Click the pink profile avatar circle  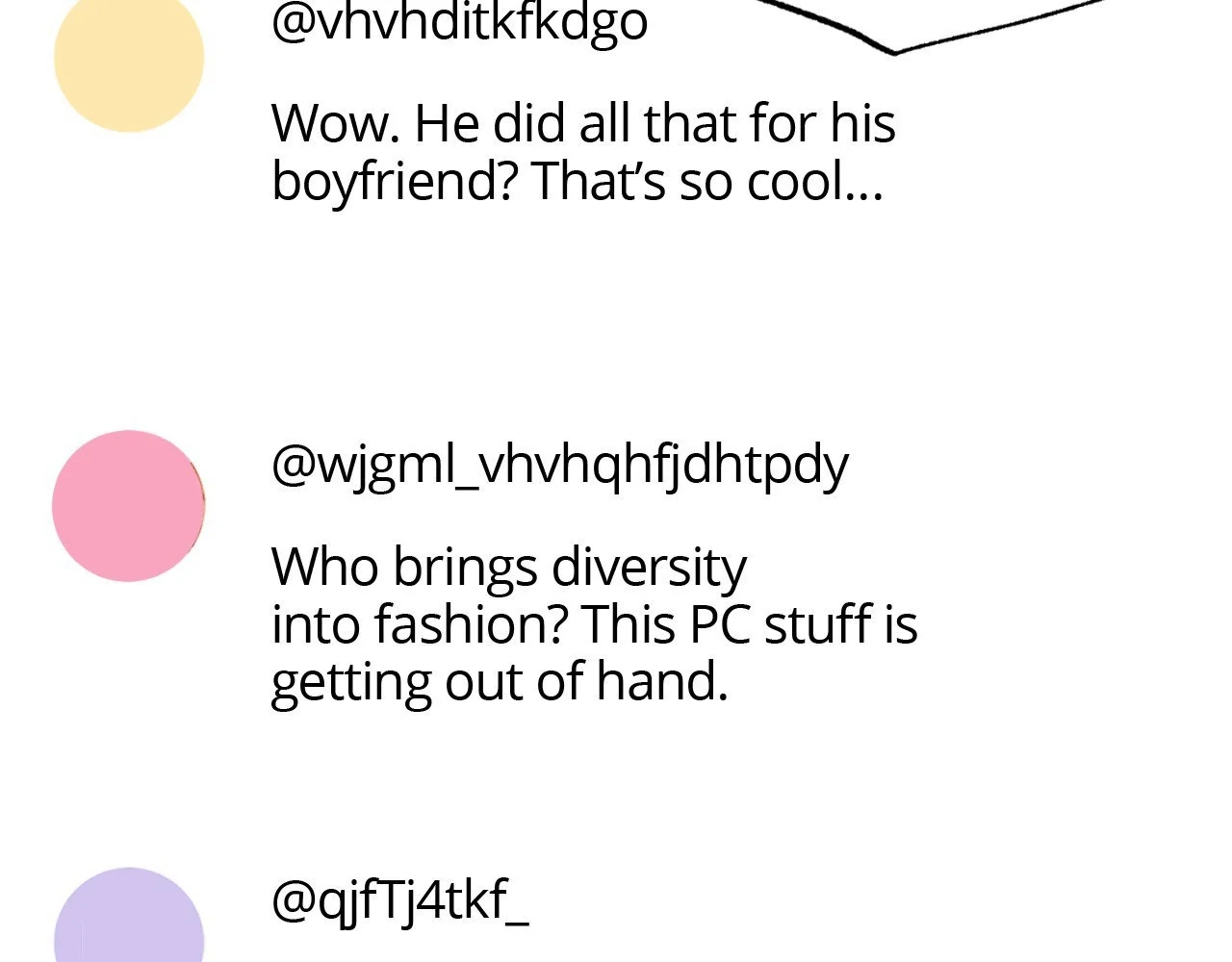coord(129,506)
